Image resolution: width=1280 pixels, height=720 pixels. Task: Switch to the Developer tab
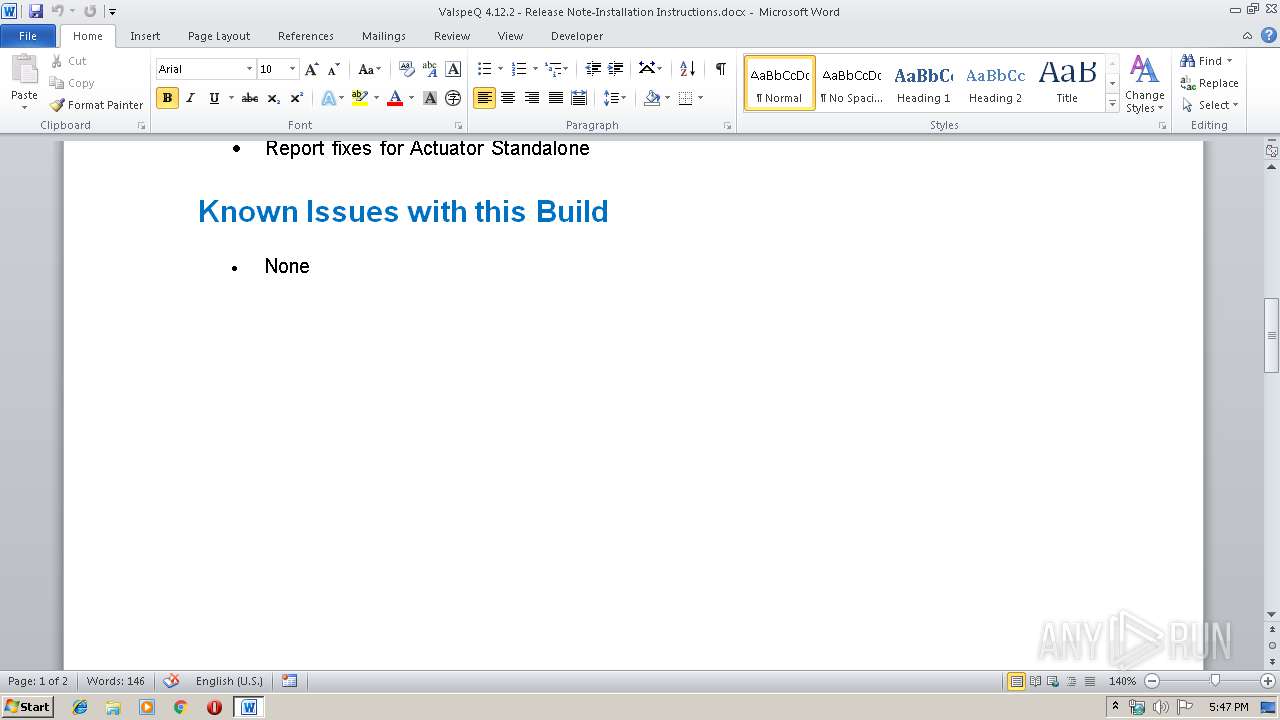pos(577,36)
